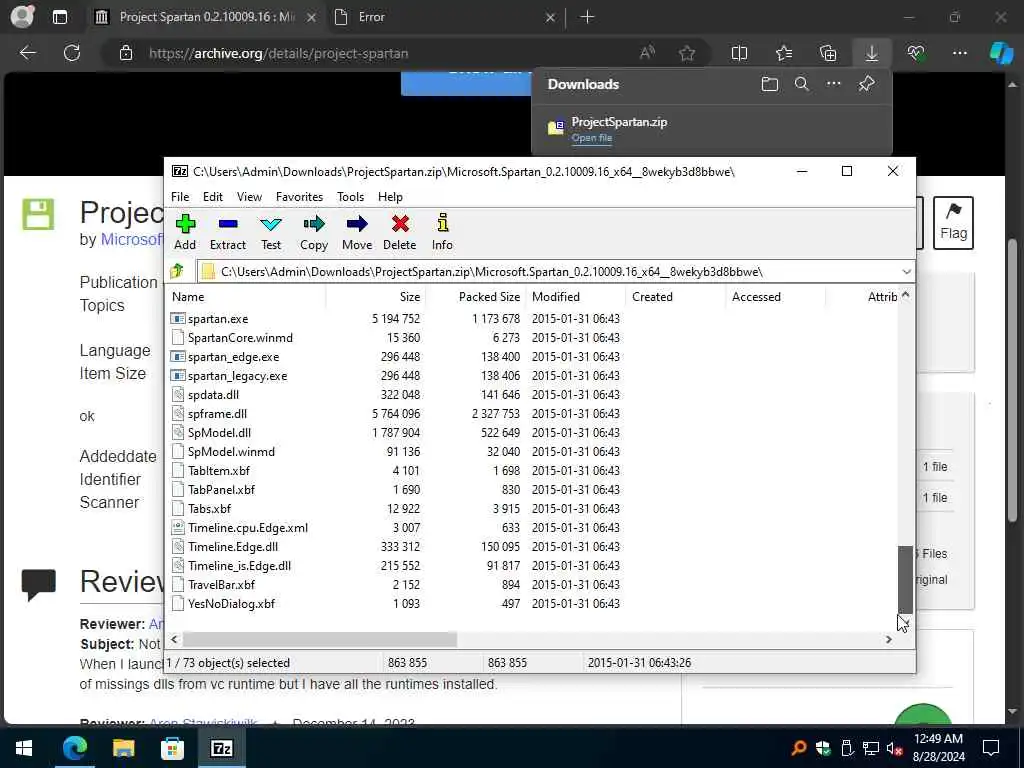The width and height of the screenshot is (1024, 768).
Task: Launch Edge from the taskbar
Action: click(74, 748)
